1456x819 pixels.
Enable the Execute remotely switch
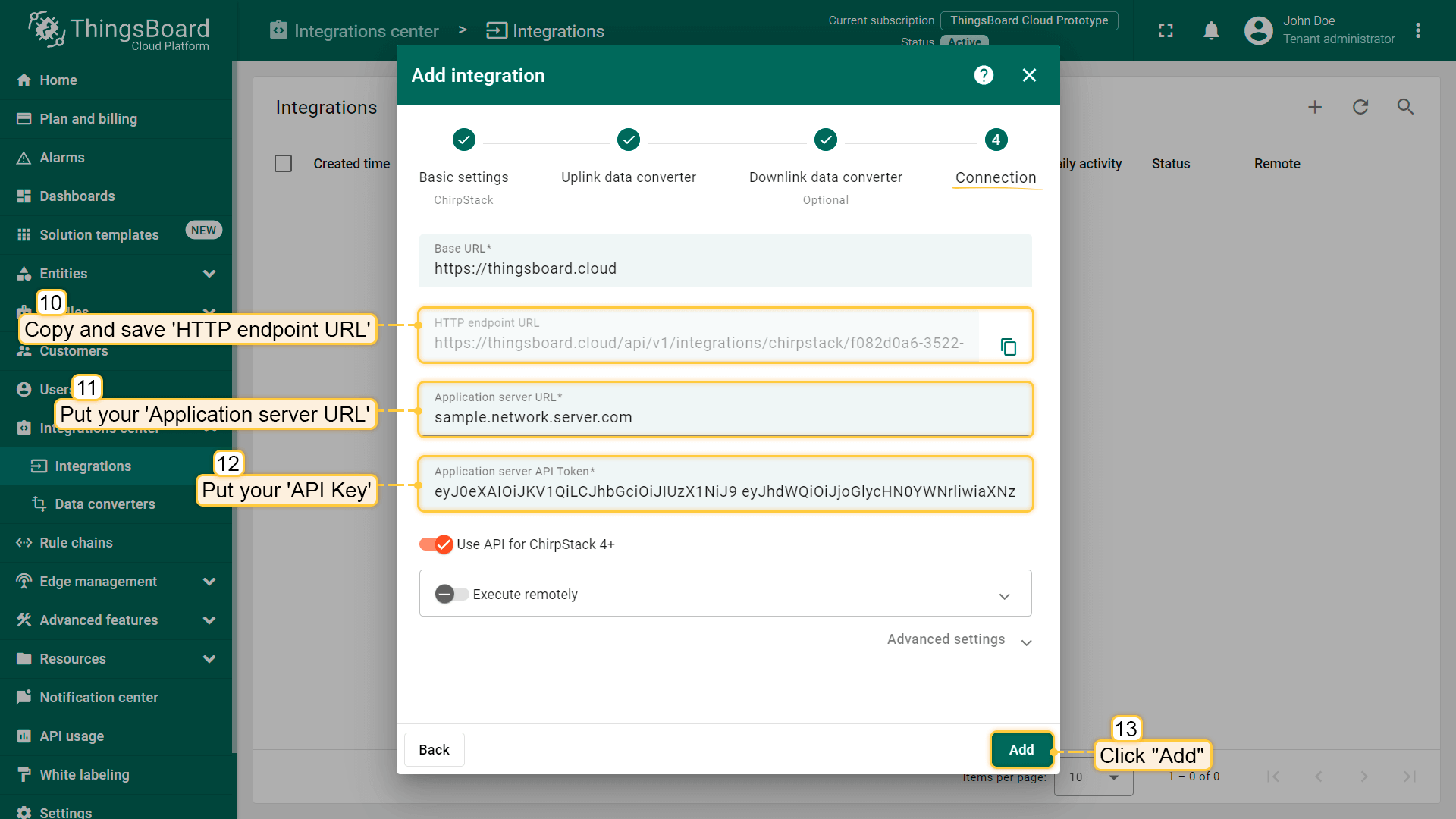pos(451,594)
